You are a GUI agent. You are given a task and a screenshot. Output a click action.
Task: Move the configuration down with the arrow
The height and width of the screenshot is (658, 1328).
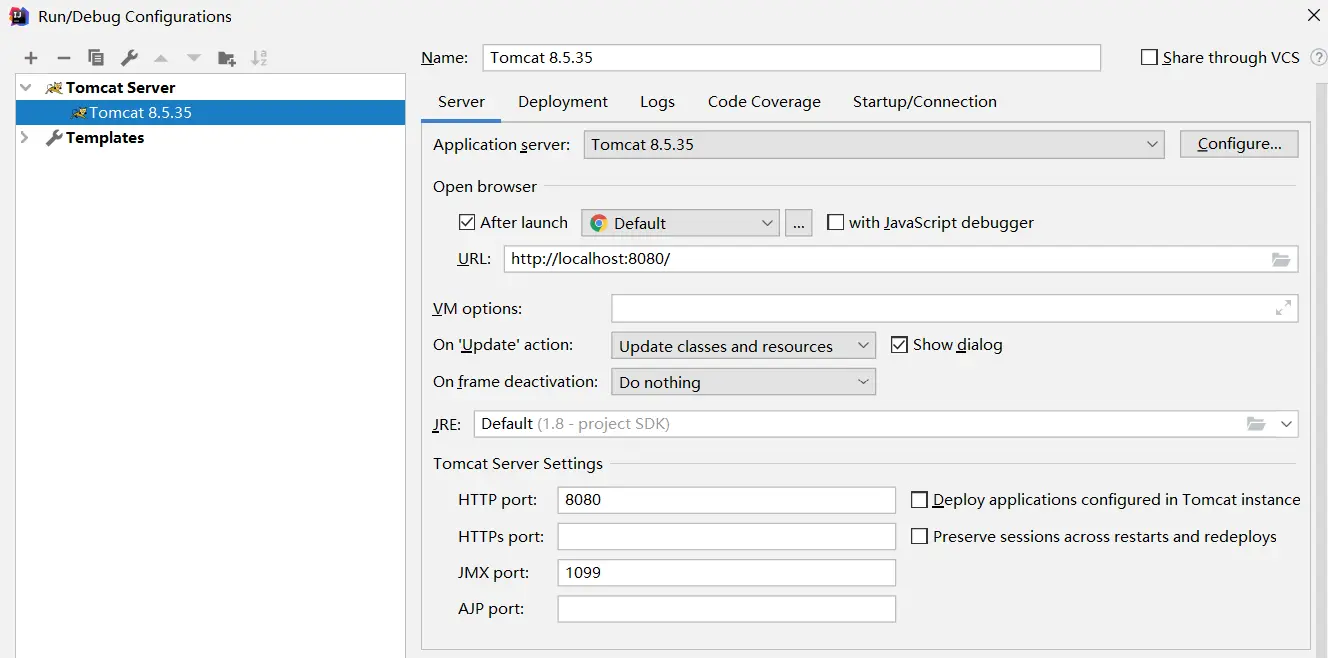tap(194, 58)
